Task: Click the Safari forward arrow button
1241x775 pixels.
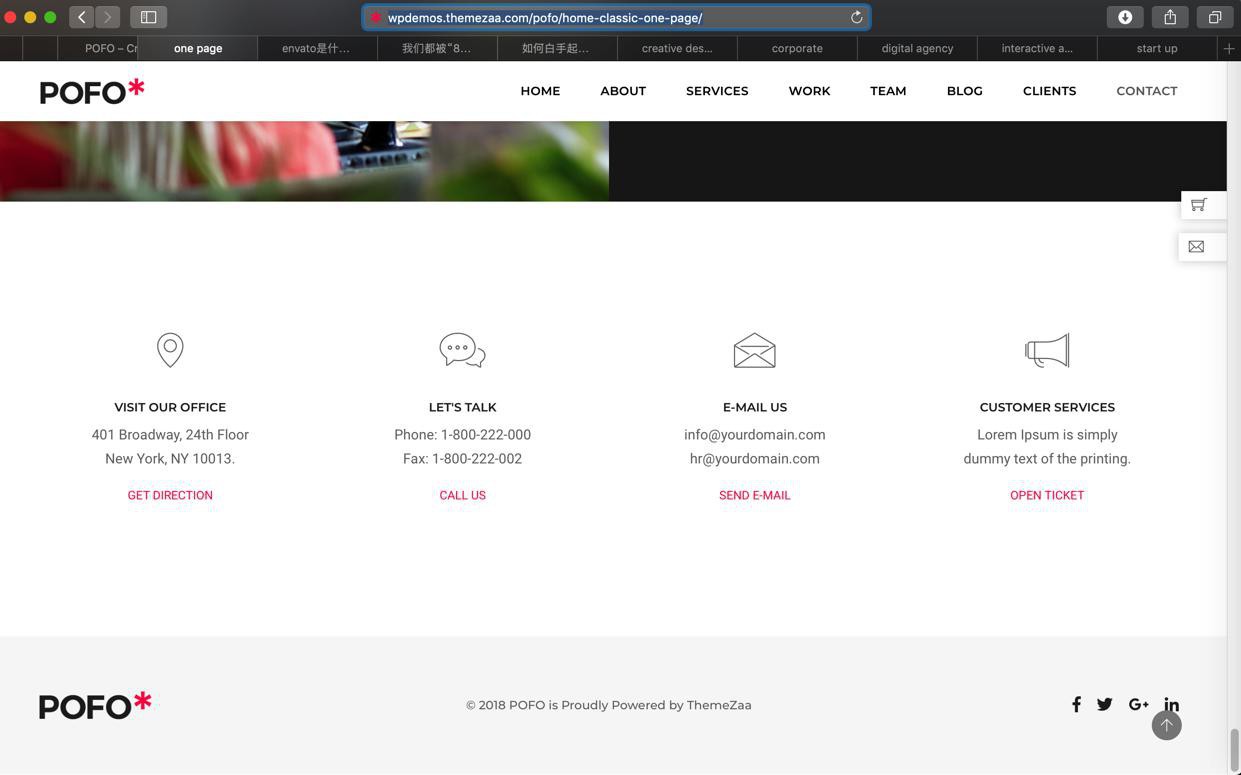Action: point(108,17)
